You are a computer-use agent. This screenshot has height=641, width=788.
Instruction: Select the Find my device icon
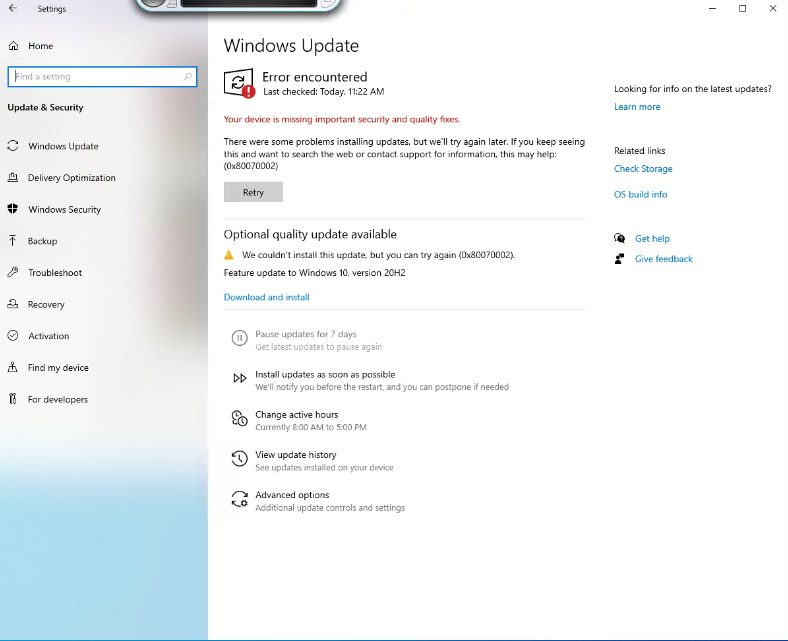13,367
